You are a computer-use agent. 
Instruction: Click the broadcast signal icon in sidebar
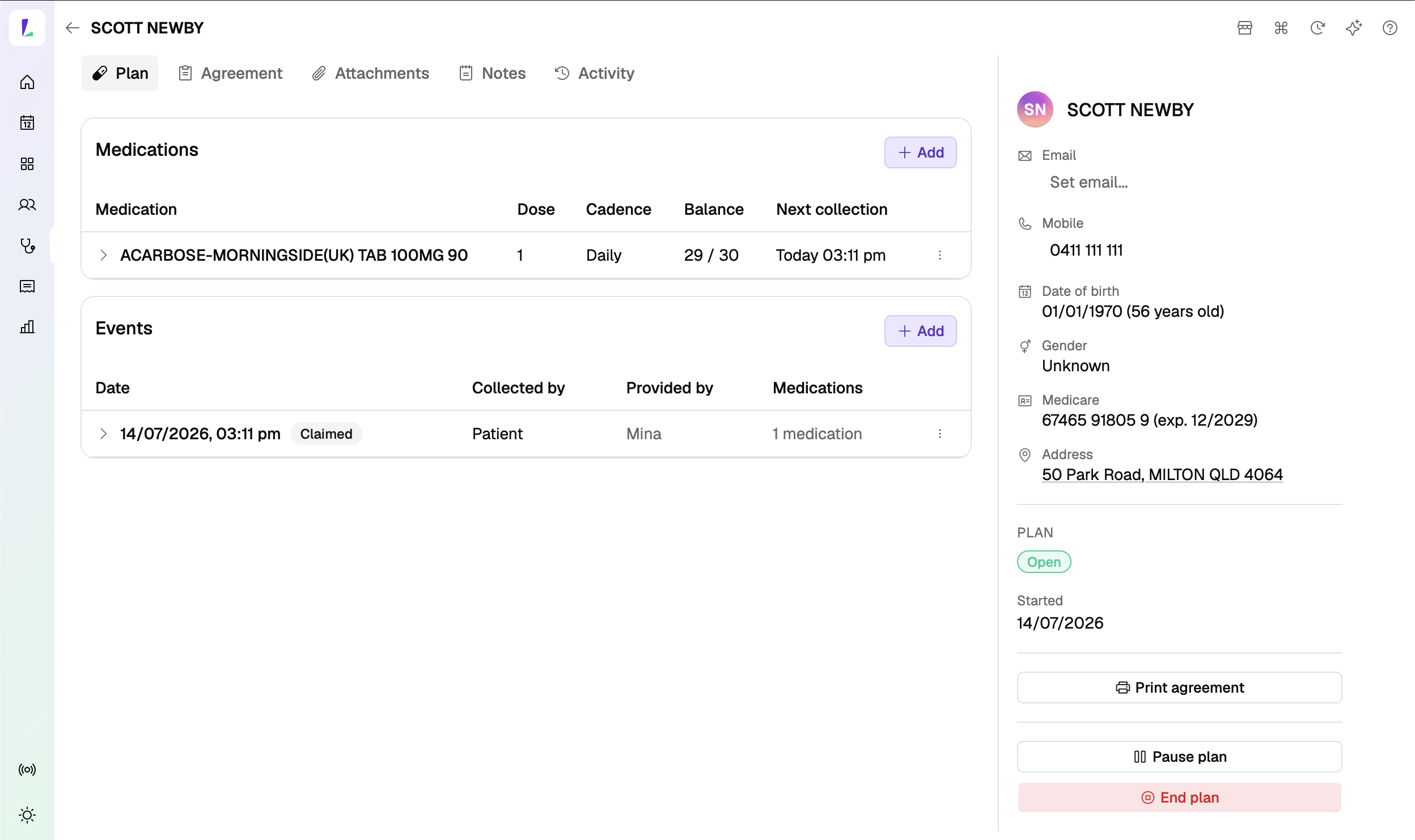pos(27,770)
